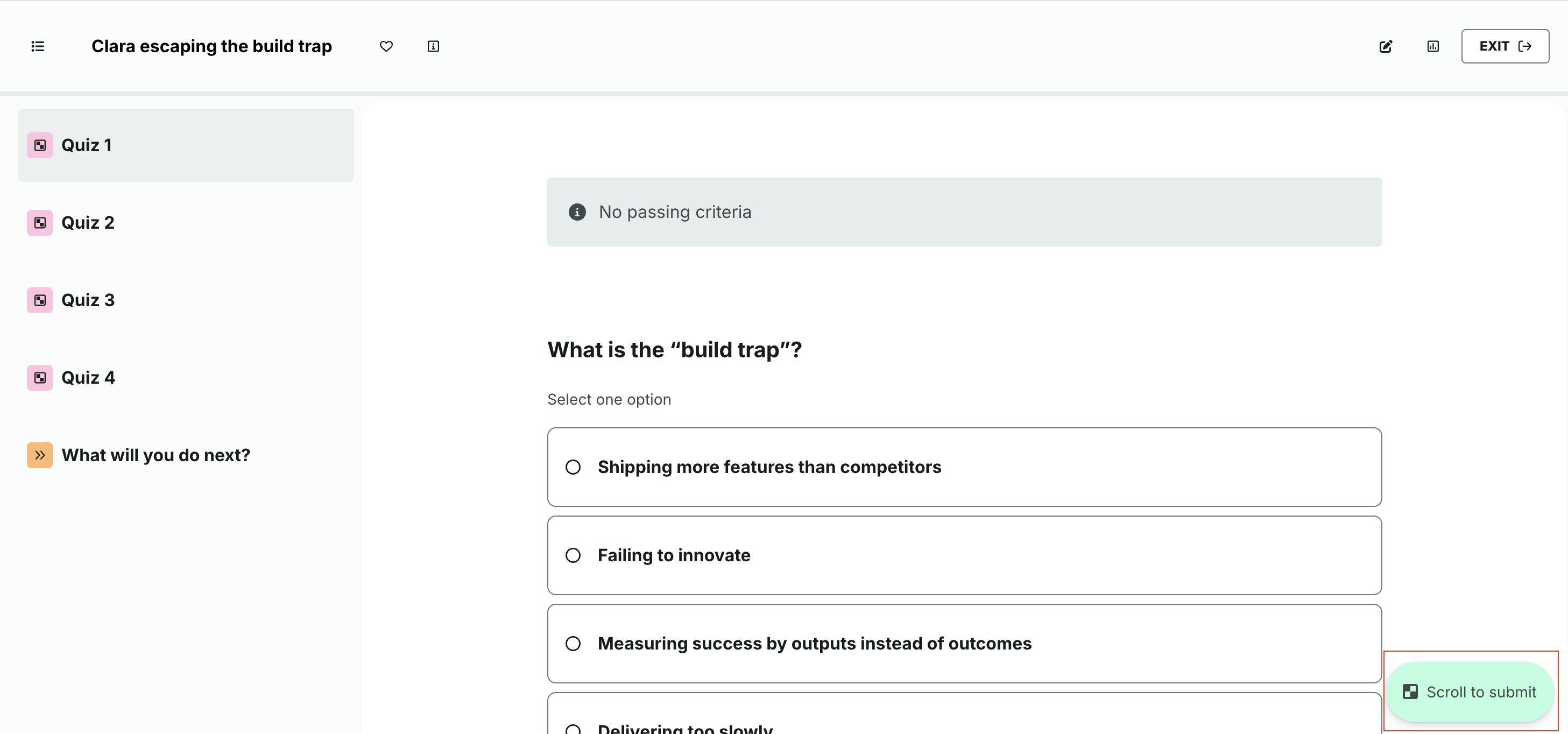Open Quiz 1 in the sidebar
The width and height of the screenshot is (1568, 734).
click(87, 145)
